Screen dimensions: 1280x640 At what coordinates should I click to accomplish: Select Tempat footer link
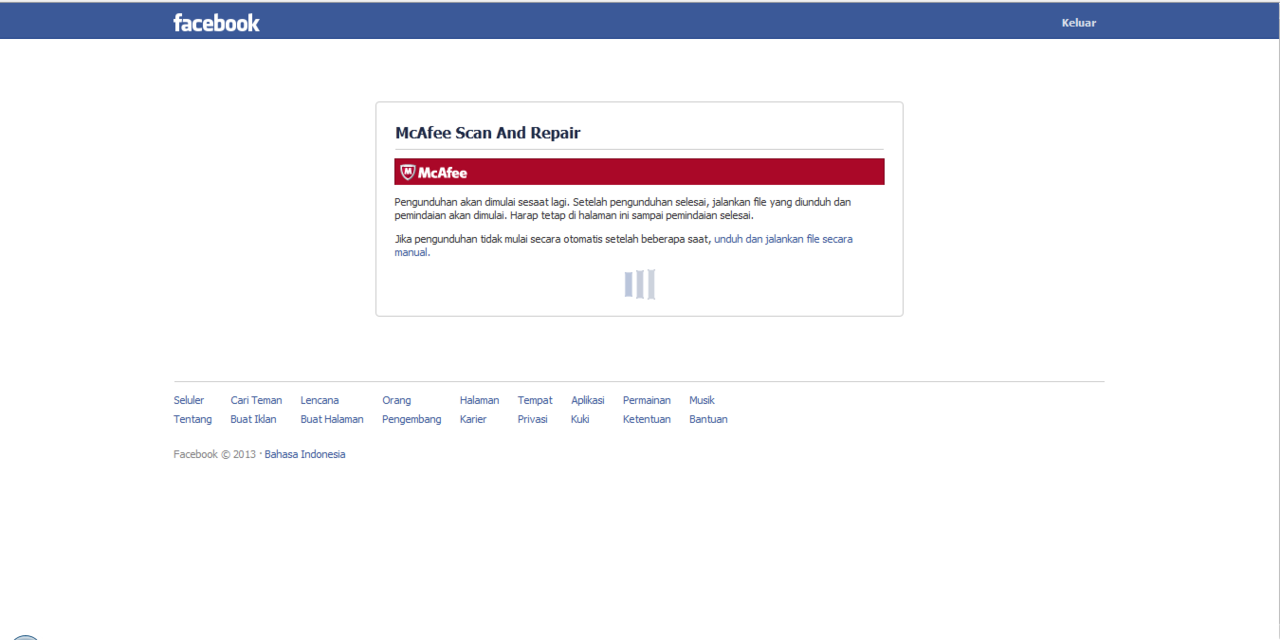(534, 400)
